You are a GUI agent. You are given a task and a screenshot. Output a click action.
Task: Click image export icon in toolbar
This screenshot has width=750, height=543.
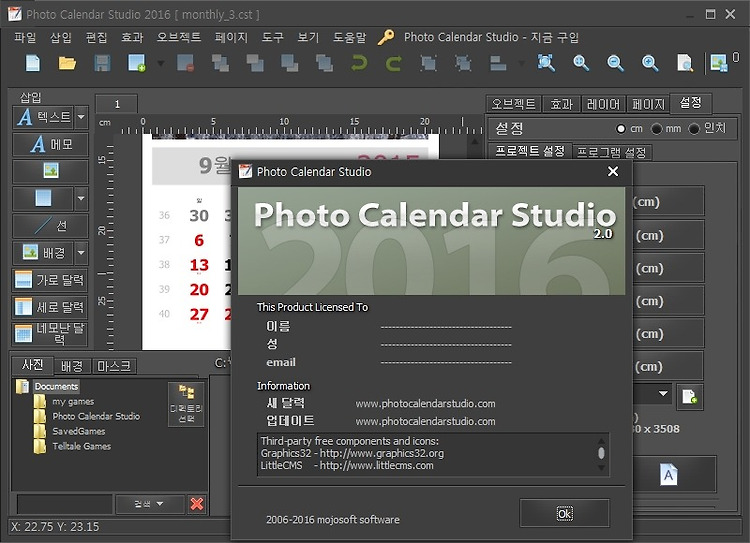pyautogui.click(x=719, y=63)
